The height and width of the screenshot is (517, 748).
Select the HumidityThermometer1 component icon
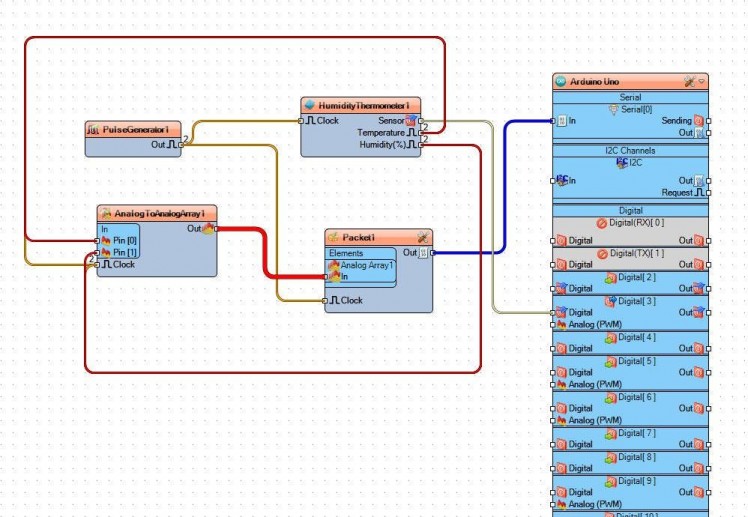pos(310,105)
